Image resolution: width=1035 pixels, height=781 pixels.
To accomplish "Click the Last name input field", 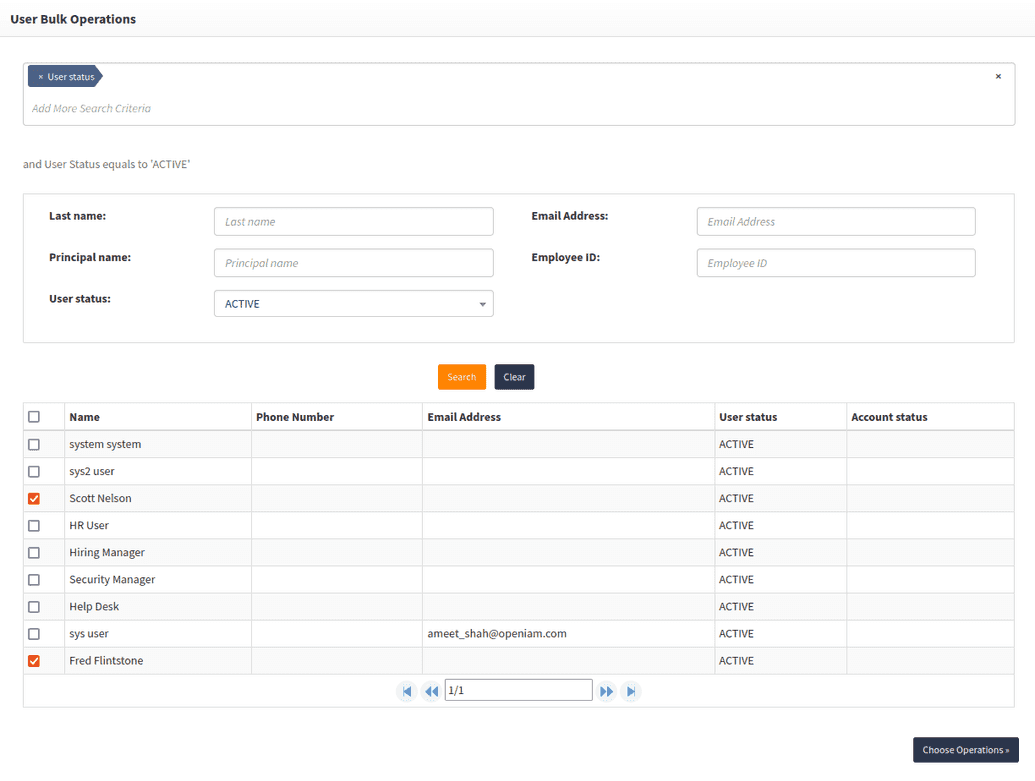I will click(x=353, y=221).
